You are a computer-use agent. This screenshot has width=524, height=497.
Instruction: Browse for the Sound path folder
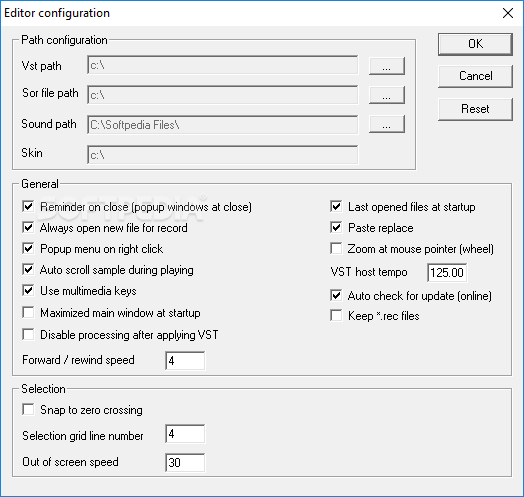(x=387, y=124)
